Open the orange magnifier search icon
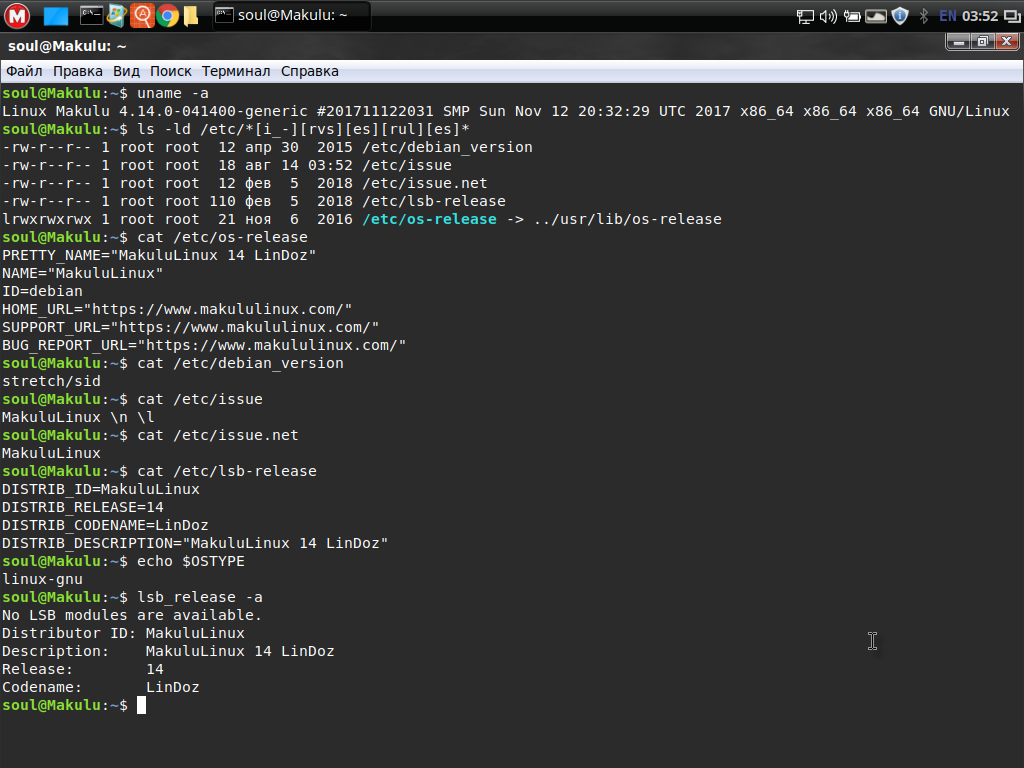The height and width of the screenshot is (768, 1024). point(142,16)
